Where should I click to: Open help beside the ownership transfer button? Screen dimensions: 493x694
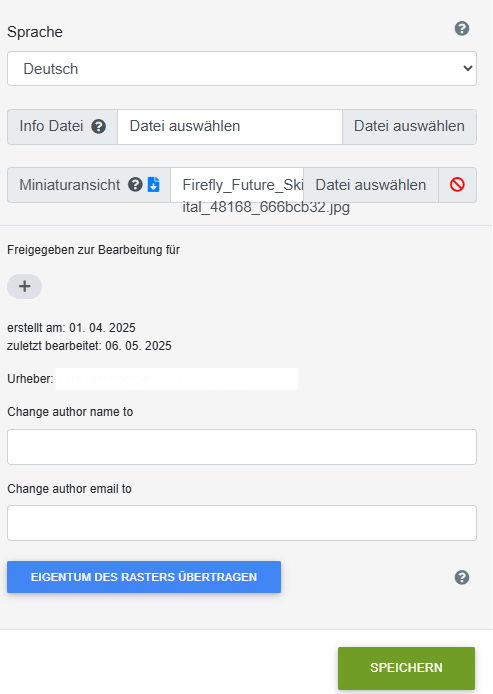[x=462, y=577]
